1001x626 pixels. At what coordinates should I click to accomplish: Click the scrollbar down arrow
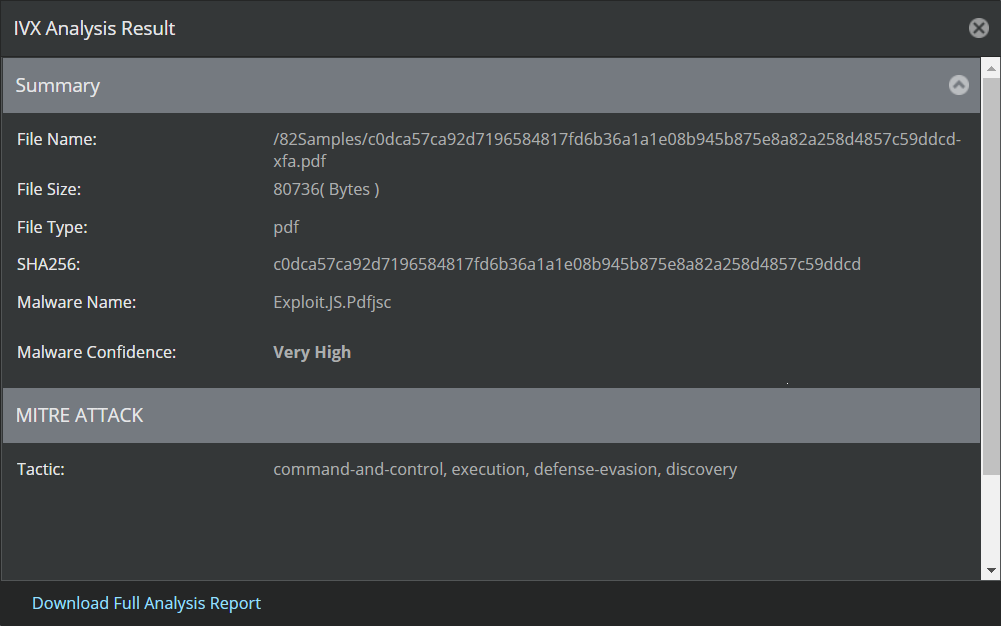click(x=991, y=570)
